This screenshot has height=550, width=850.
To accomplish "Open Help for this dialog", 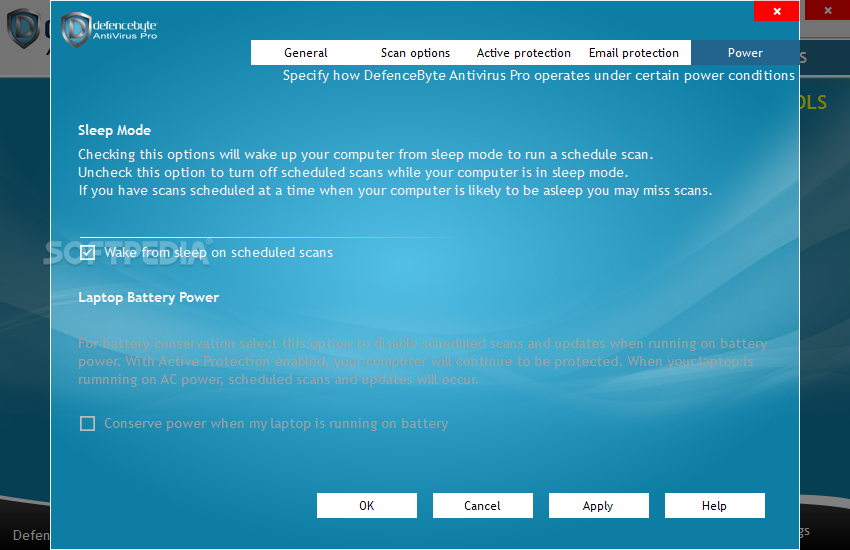I will [714, 506].
